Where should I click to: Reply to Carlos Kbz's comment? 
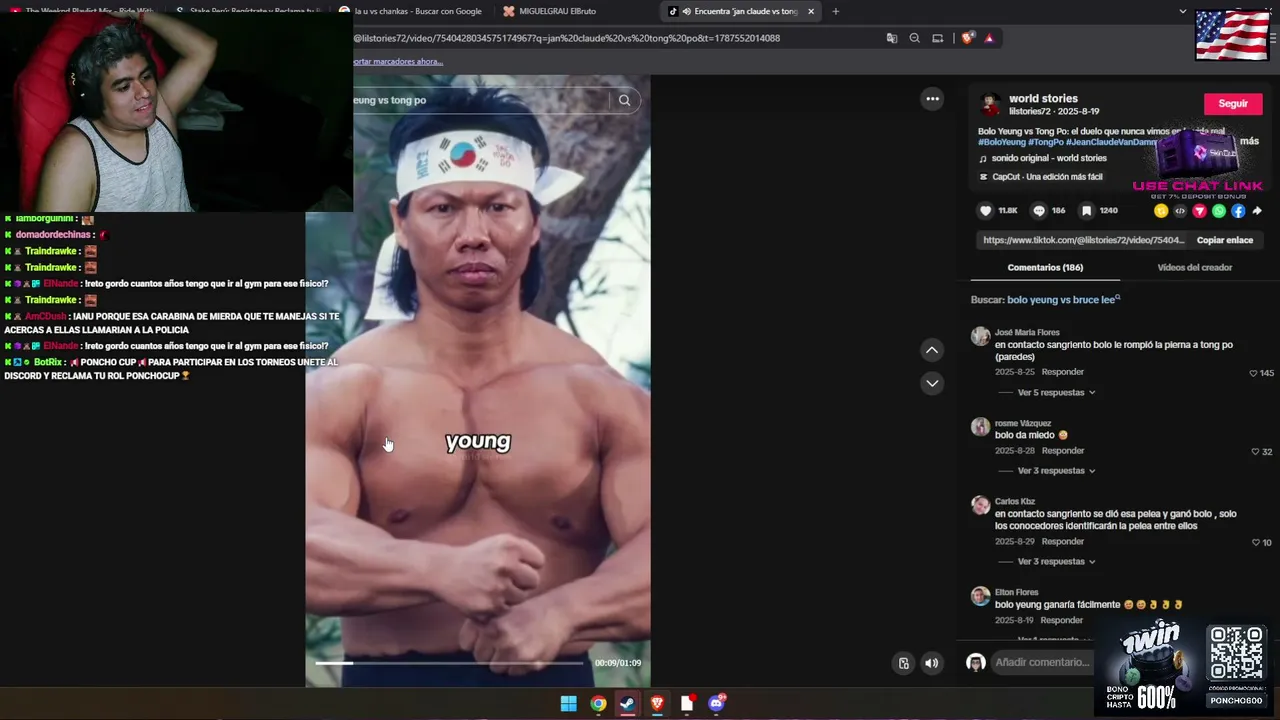(x=1063, y=542)
